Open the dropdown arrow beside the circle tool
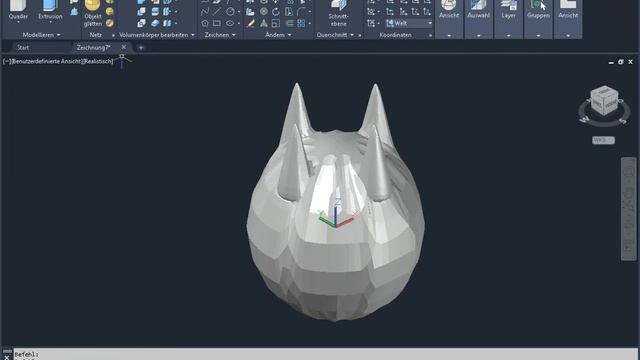Screen dimensions: 640x360 point(238,12)
